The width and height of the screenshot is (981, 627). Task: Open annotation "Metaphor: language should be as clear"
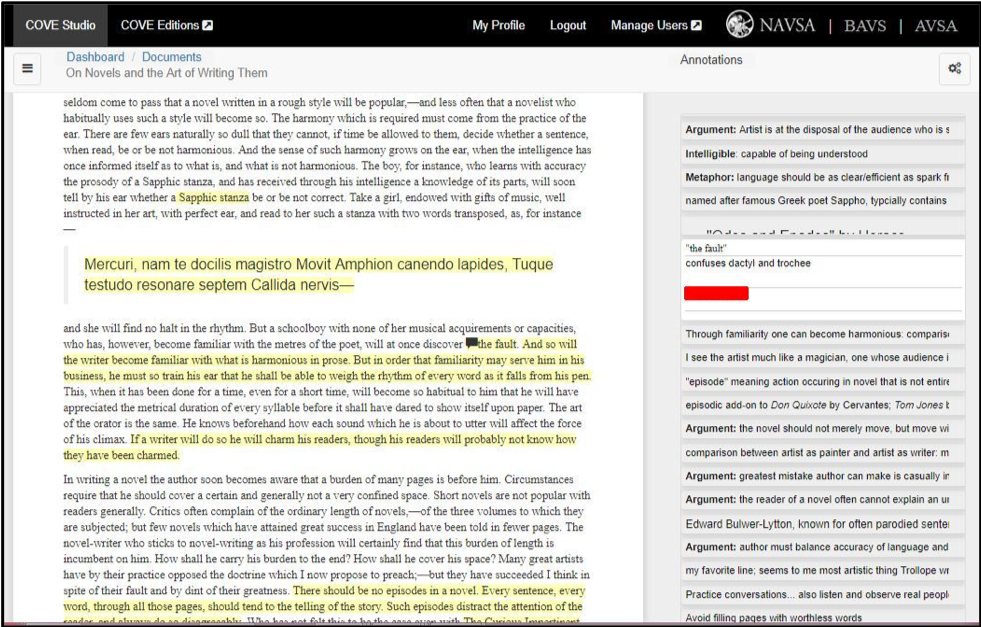click(822, 177)
